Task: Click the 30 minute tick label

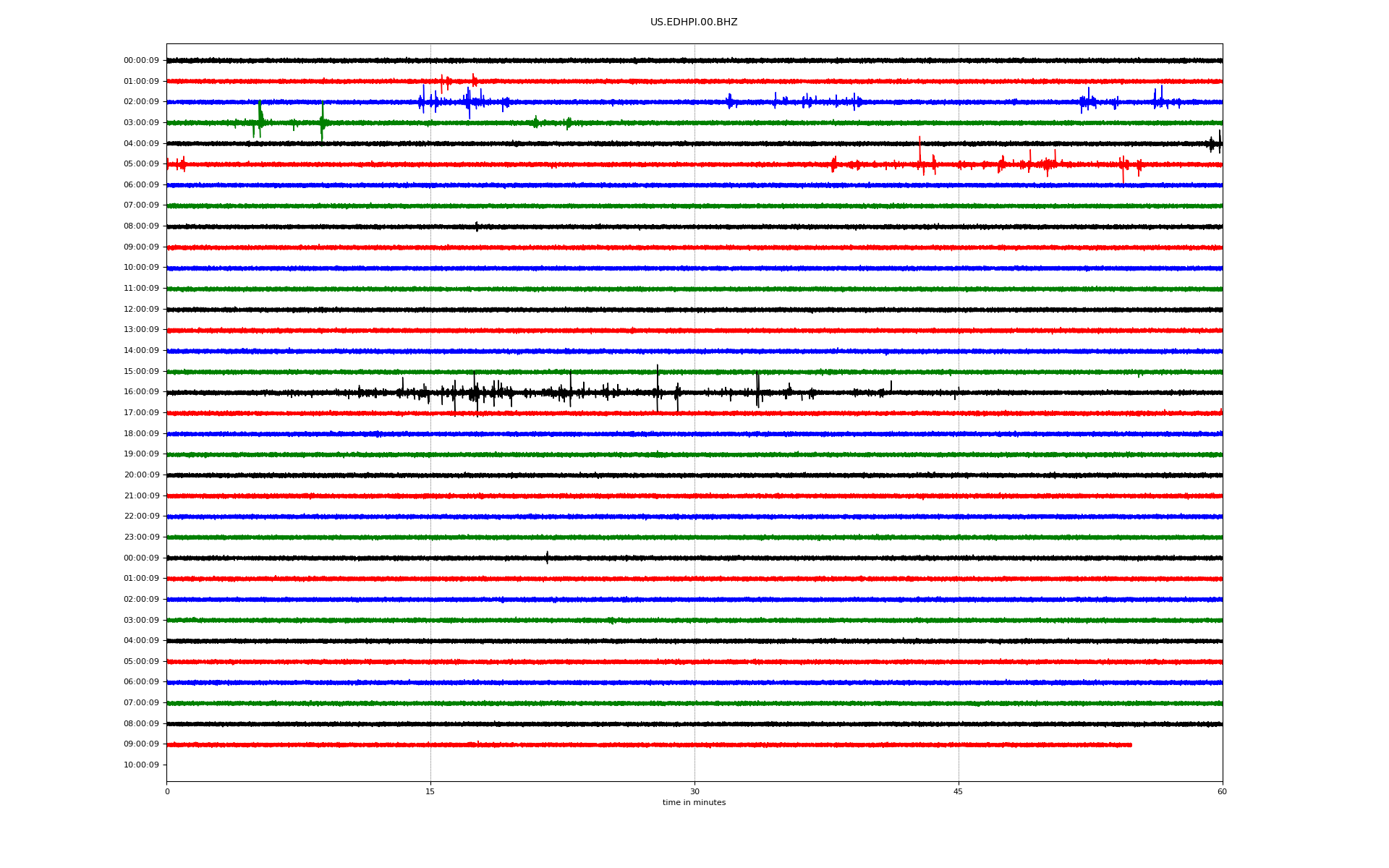Action: (694, 791)
